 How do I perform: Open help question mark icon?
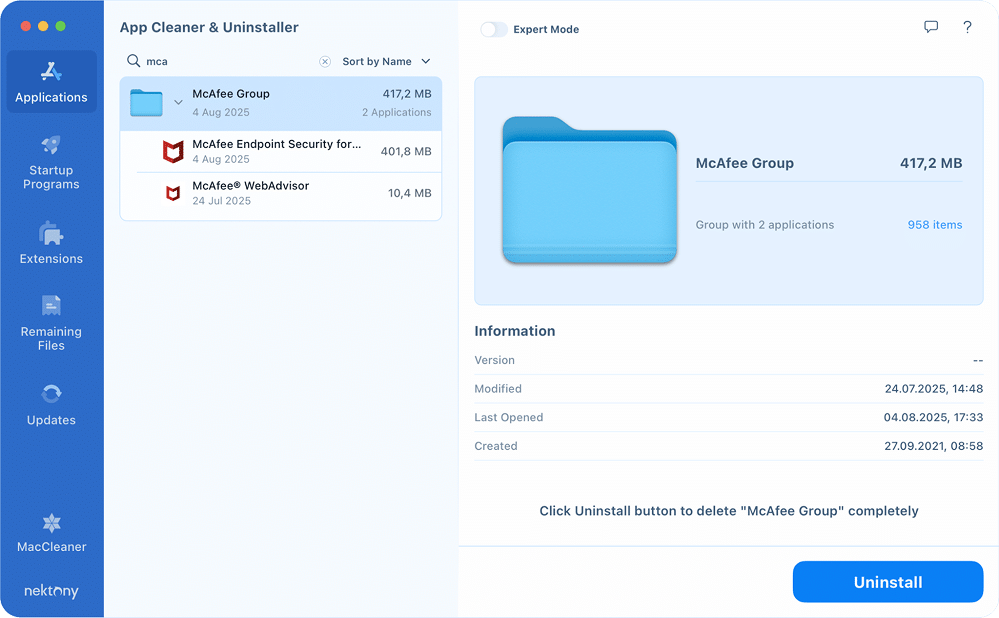[x=967, y=27]
